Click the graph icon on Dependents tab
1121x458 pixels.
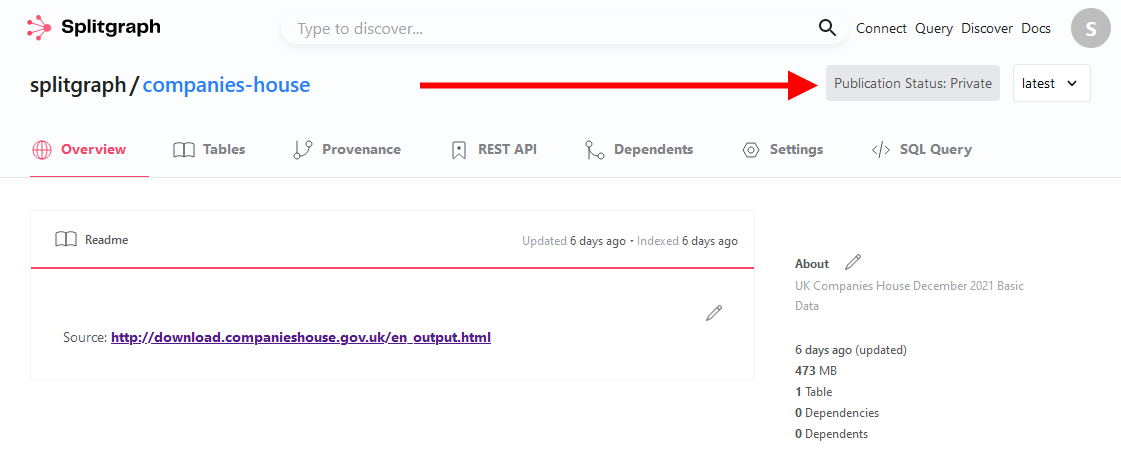(595, 150)
